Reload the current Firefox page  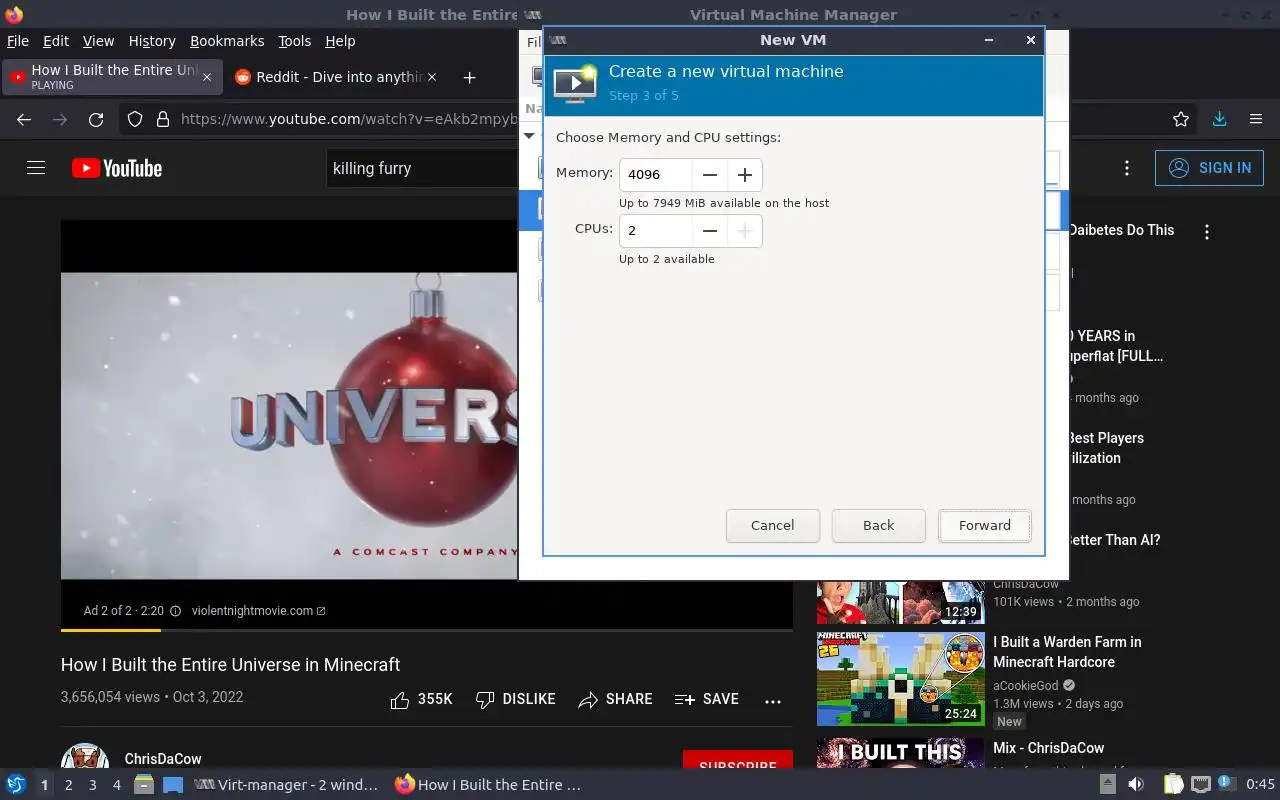[x=96, y=119]
